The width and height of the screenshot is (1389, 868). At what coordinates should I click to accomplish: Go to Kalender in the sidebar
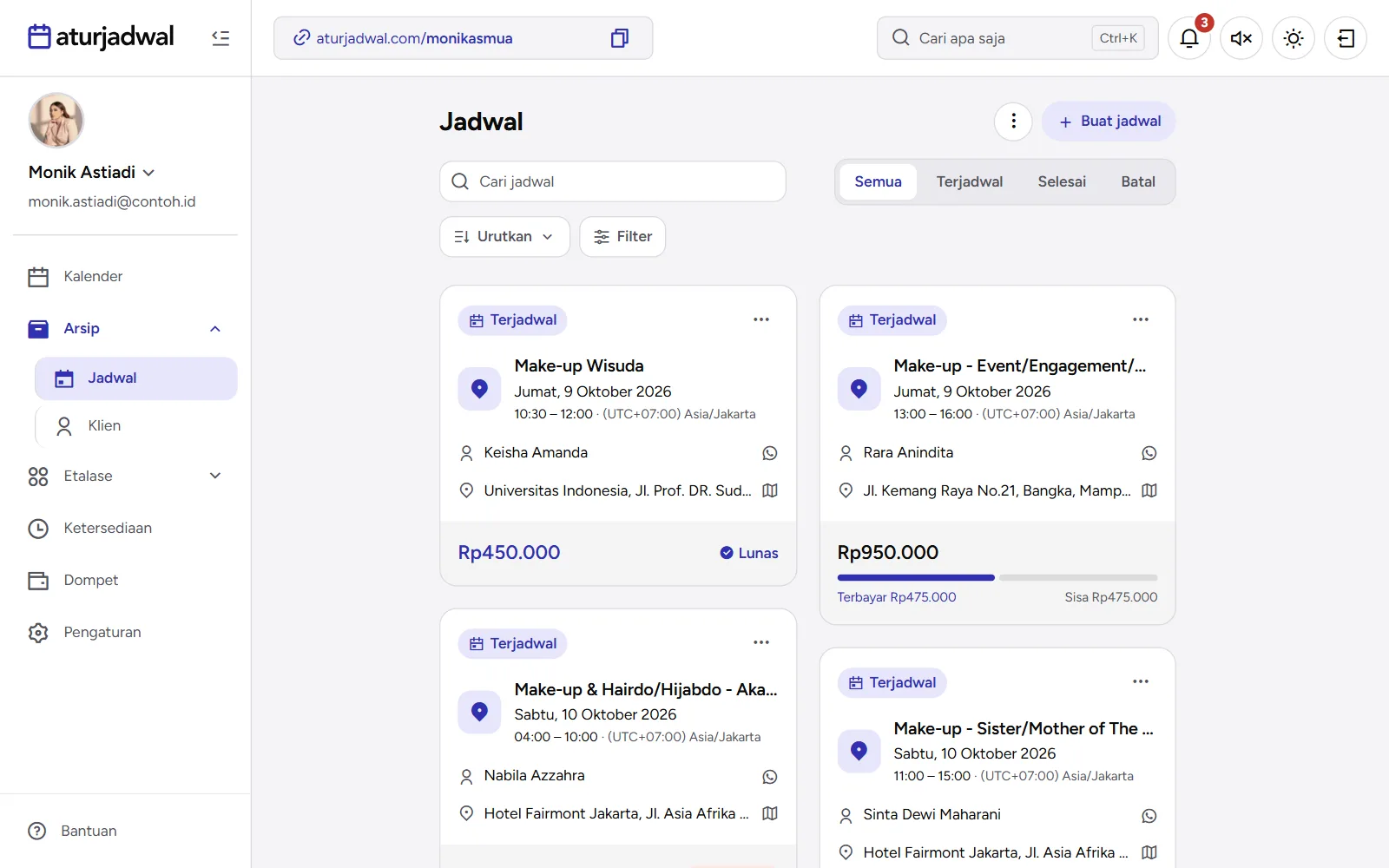coord(125,276)
